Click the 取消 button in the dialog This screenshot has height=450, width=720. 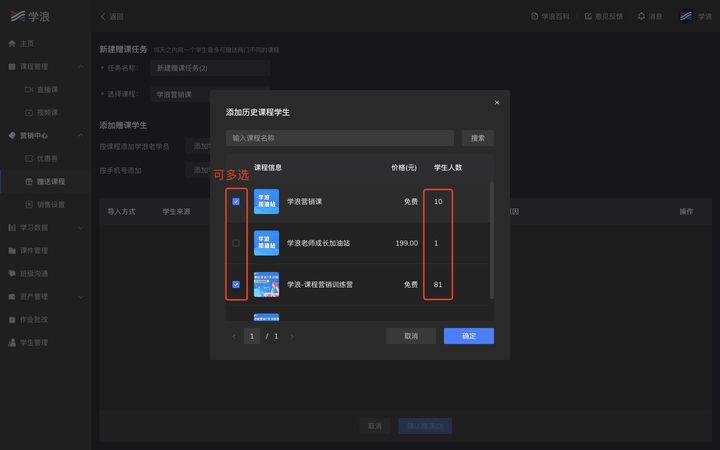click(411, 336)
